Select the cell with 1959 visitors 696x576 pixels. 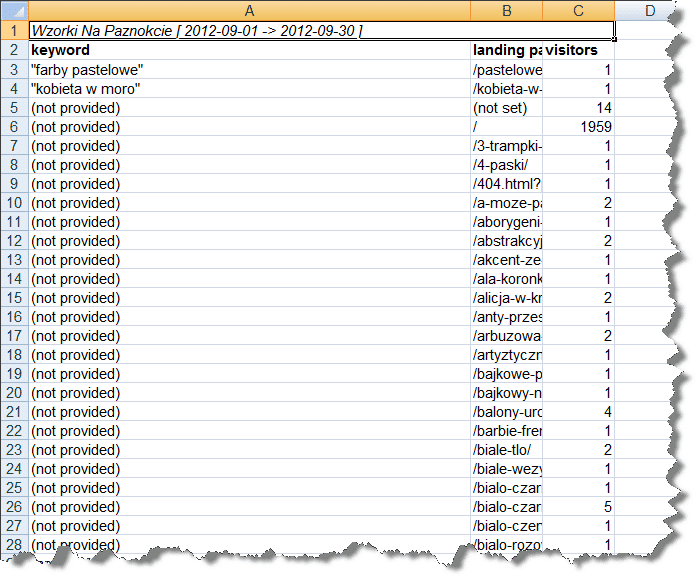pyautogui.click(x=578, y=127)
